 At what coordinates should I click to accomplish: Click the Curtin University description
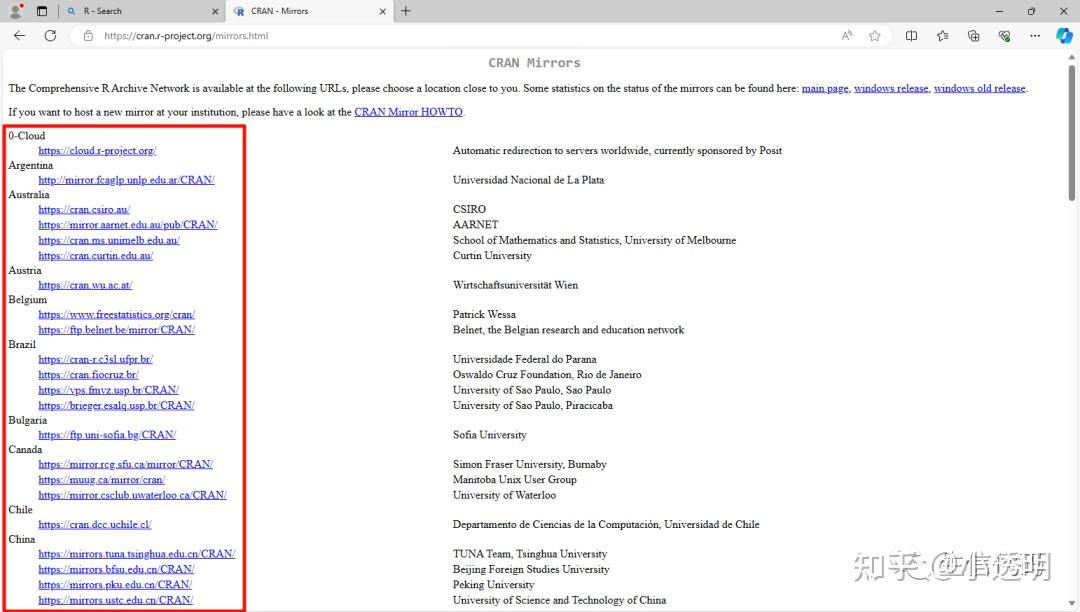pos(492,255)
